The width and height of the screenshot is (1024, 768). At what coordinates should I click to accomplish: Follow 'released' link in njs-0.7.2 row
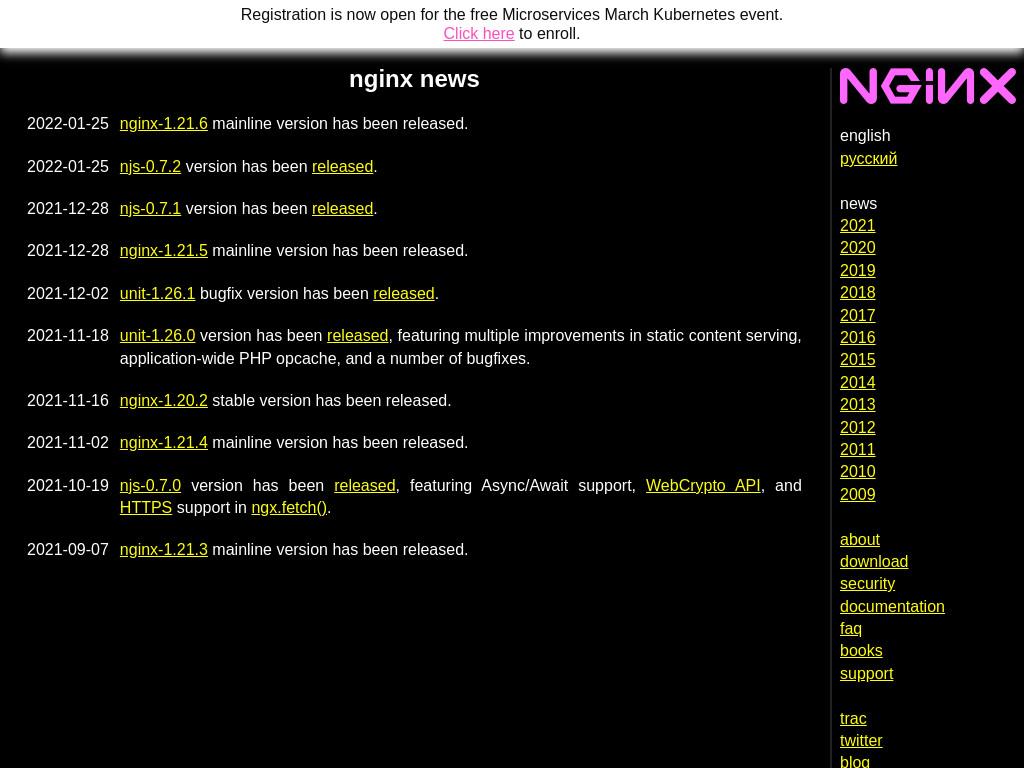[342, 167]
